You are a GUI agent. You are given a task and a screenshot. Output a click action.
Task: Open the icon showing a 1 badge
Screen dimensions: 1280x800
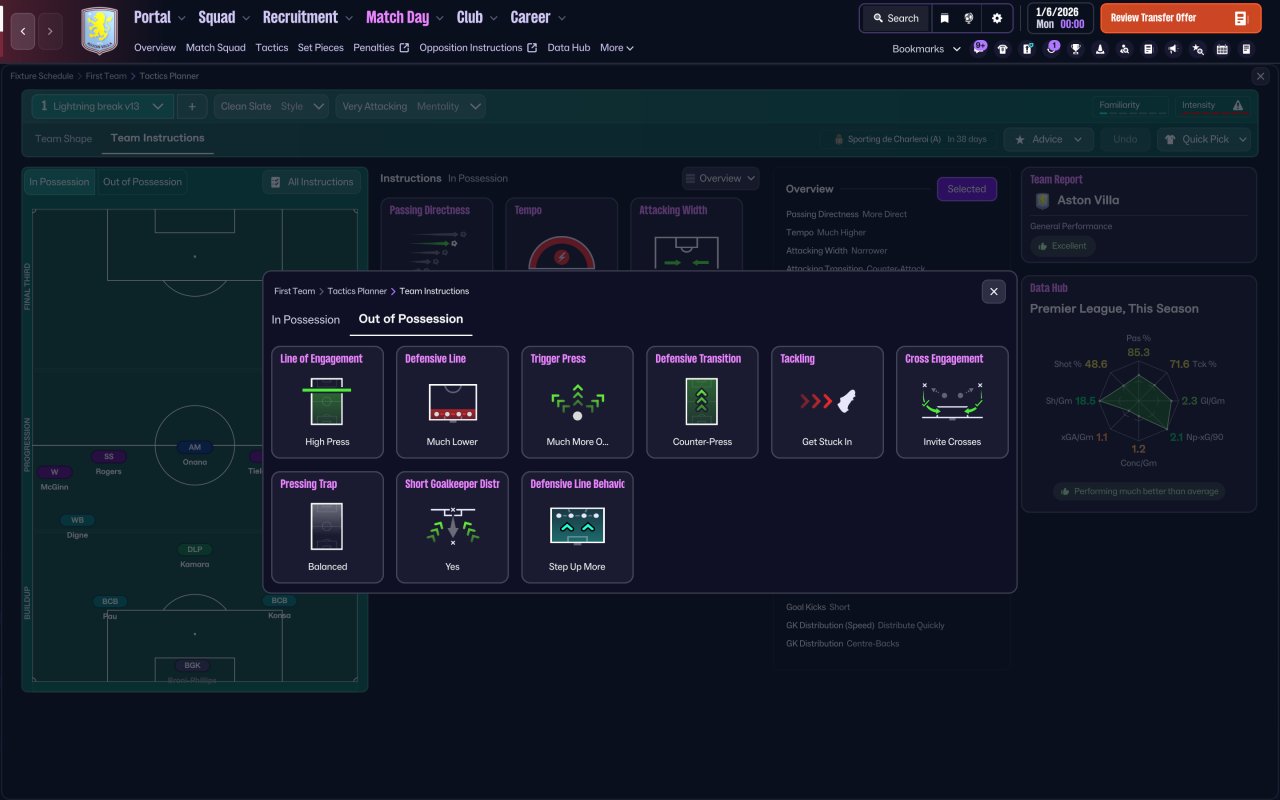1052,48
